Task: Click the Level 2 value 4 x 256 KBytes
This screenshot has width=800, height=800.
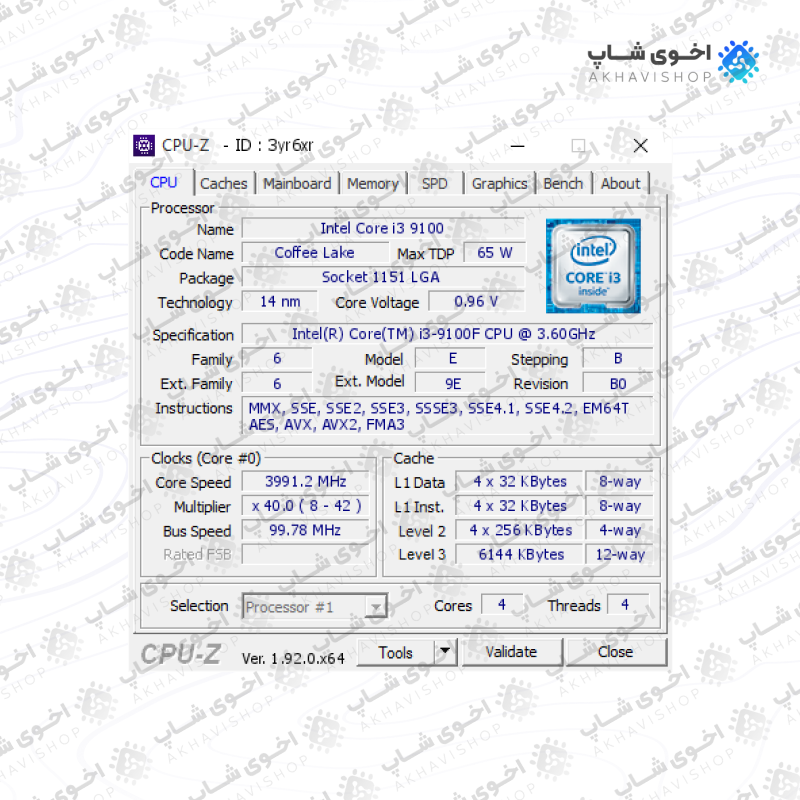Action: 519,531
